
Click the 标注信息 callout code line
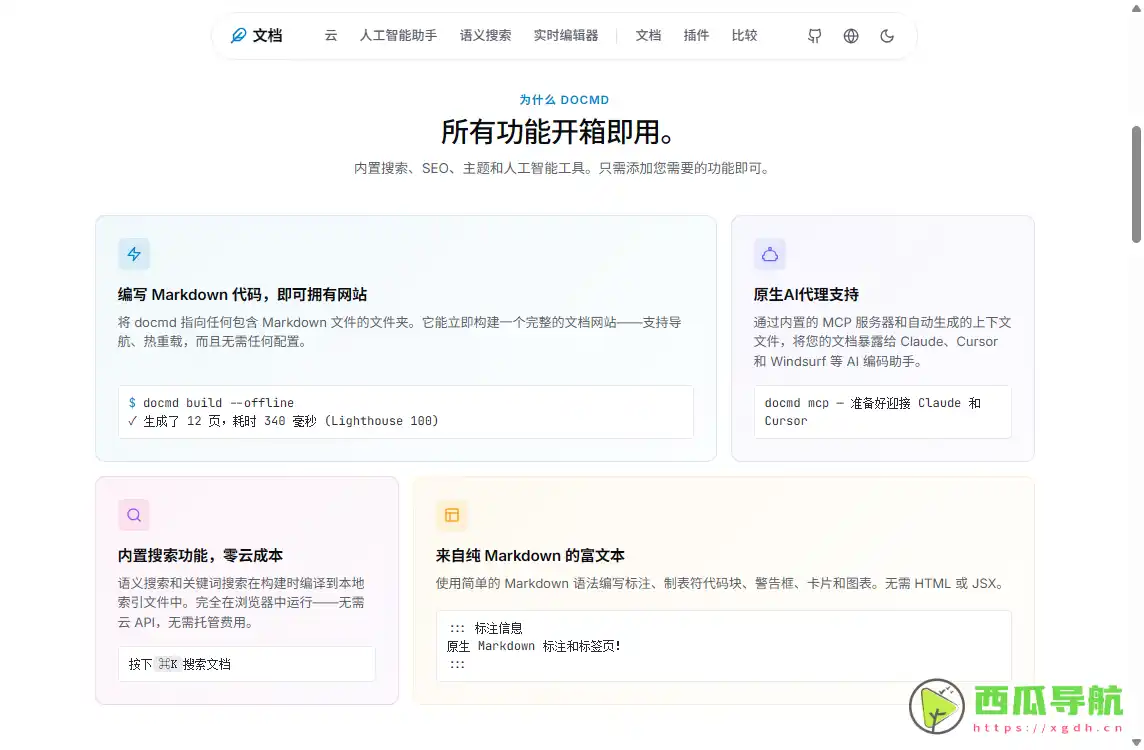click(x=485, y=628)
